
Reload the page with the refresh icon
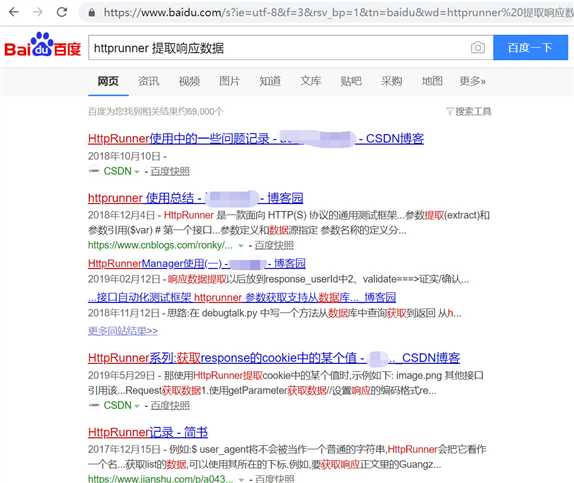[x=62, y=12]
